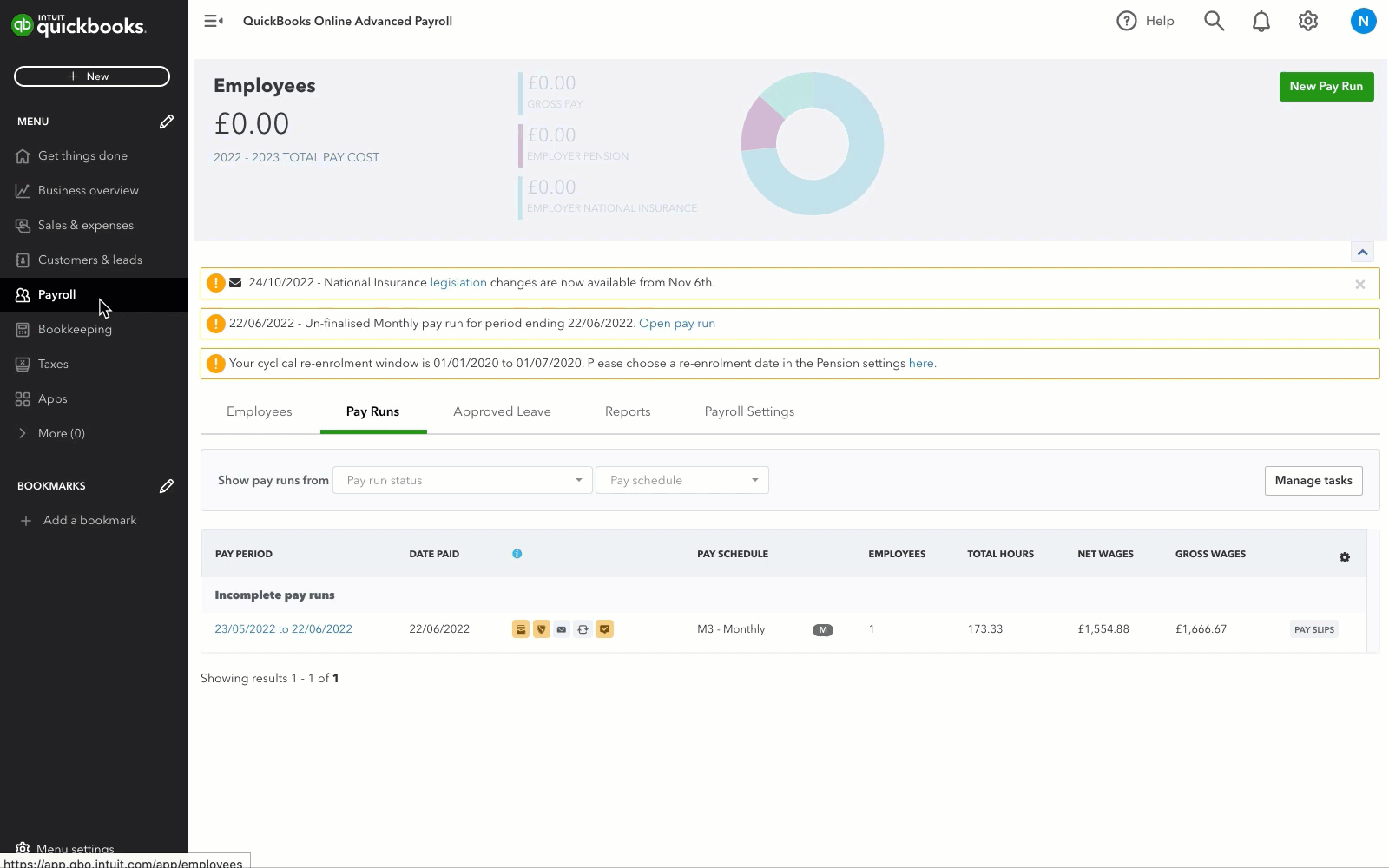
Task: Open the settings gear in header
Action: click(1307, 21)
